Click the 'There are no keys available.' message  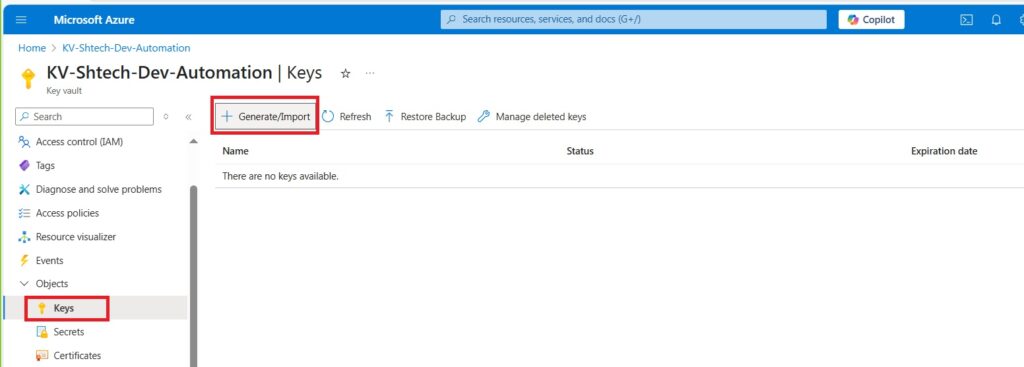point(280,176)
